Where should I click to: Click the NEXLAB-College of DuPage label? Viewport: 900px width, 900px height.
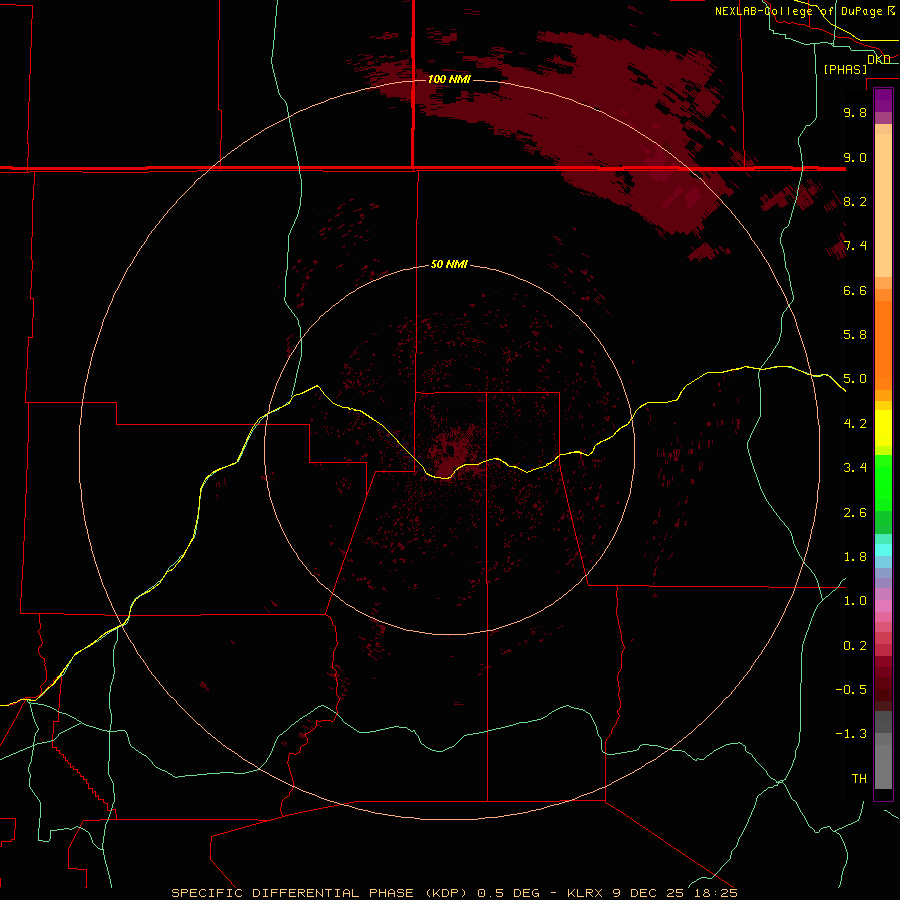point(805,11)
